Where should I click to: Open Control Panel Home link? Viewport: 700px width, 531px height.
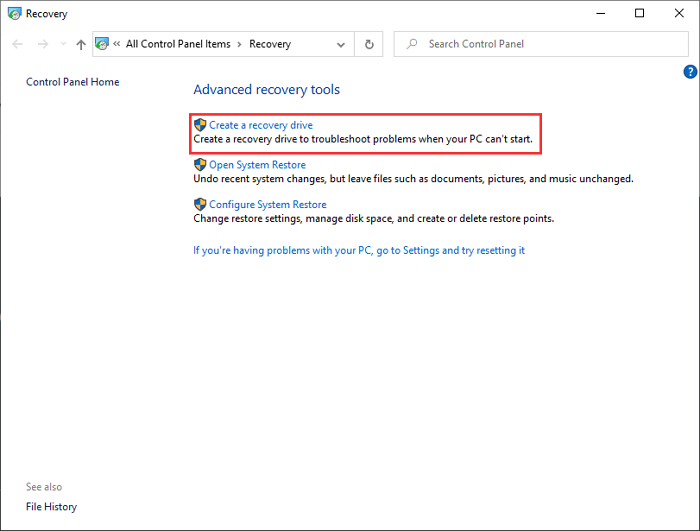pos(72,82)
